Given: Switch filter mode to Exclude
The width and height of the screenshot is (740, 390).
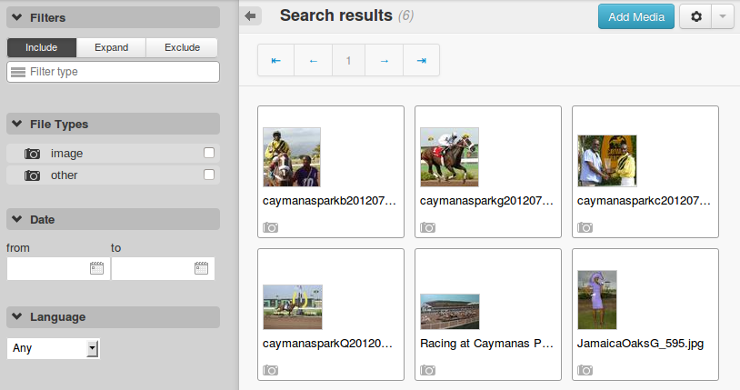Looking at the screenshot, I should click(182, 48).
